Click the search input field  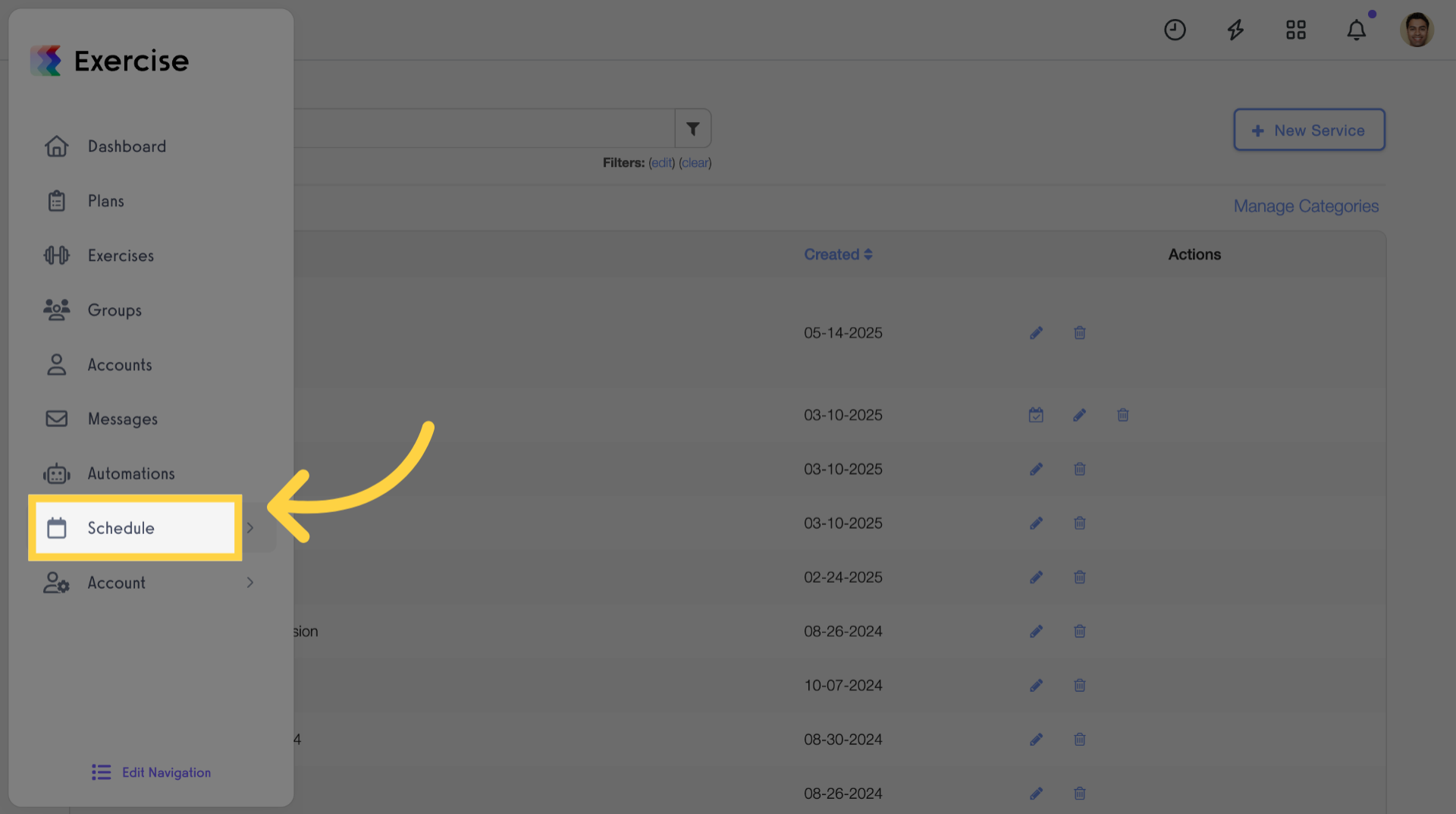coord(484,129)
